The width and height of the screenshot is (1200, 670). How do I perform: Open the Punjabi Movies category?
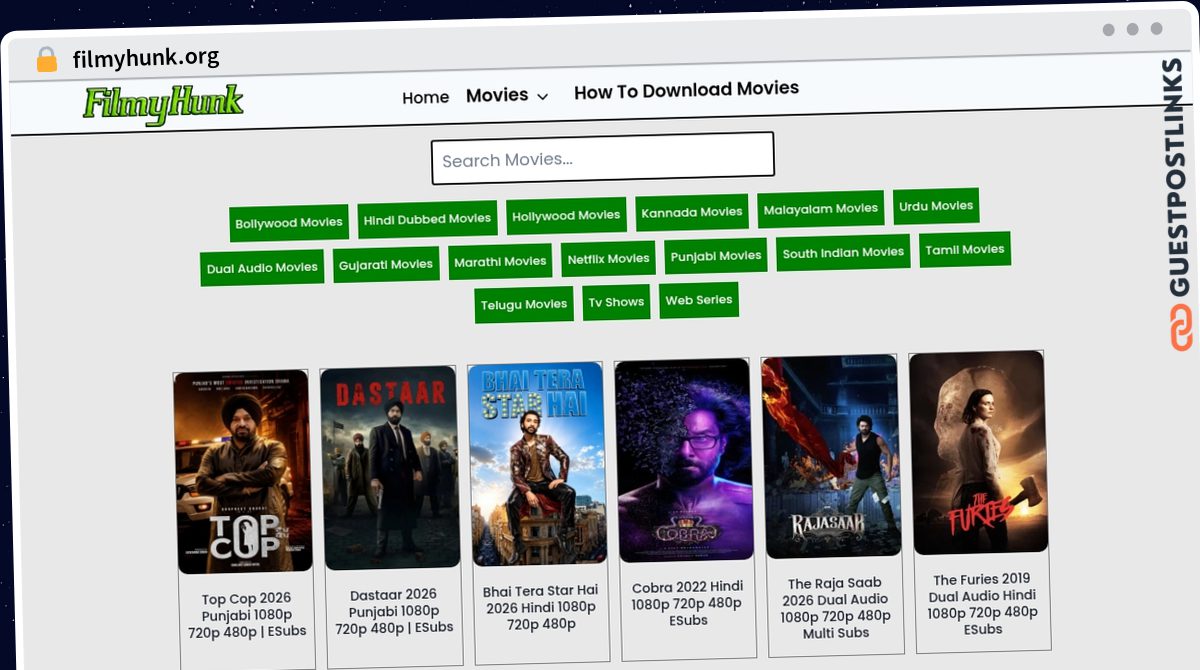(x=716, y=256)
